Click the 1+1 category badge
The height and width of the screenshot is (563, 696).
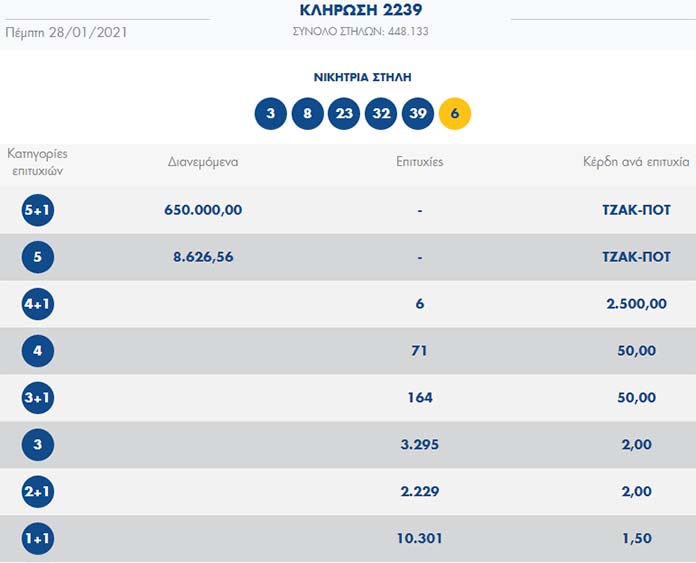click(38, 539)
